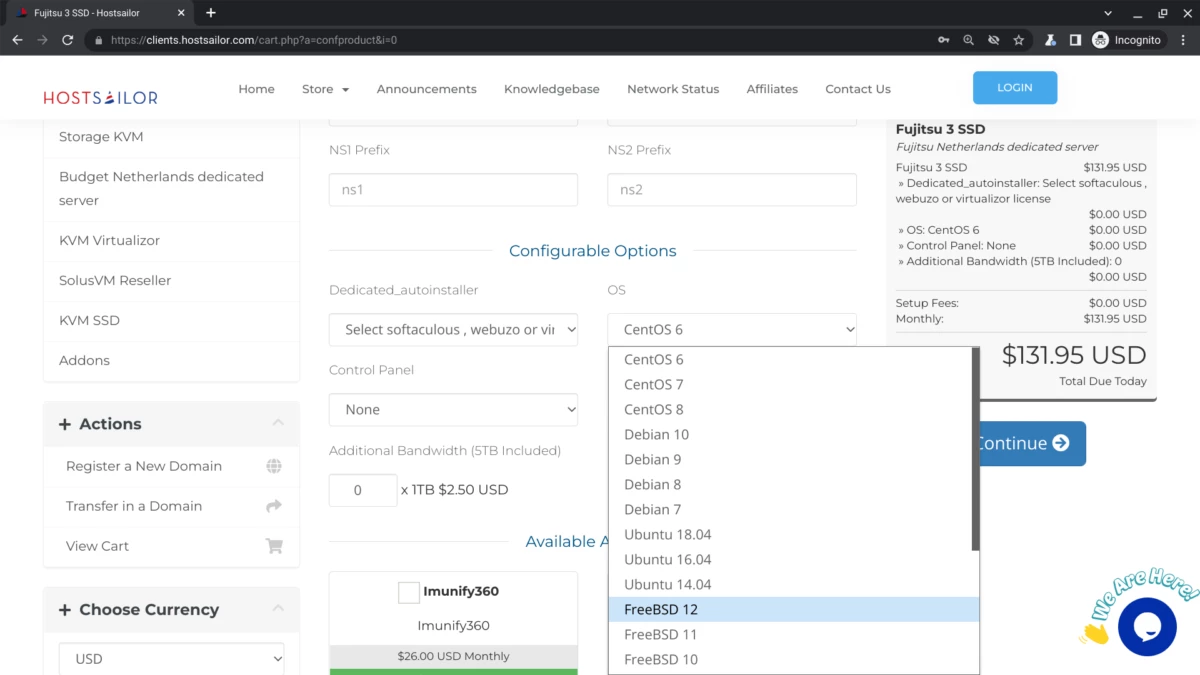Click the NS1 Prefix input field
This screenshot has height=675, width=1200.
(x=453, y=190)
